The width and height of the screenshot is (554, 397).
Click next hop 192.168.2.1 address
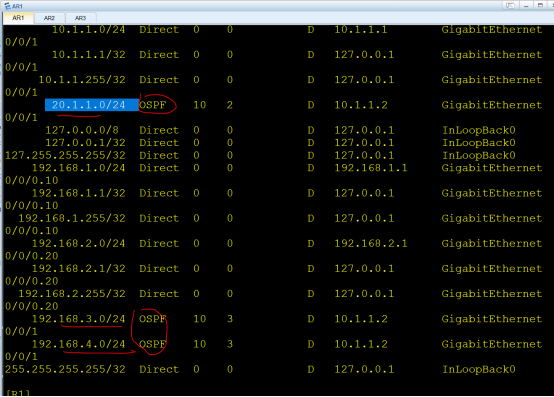click(371, 243)
